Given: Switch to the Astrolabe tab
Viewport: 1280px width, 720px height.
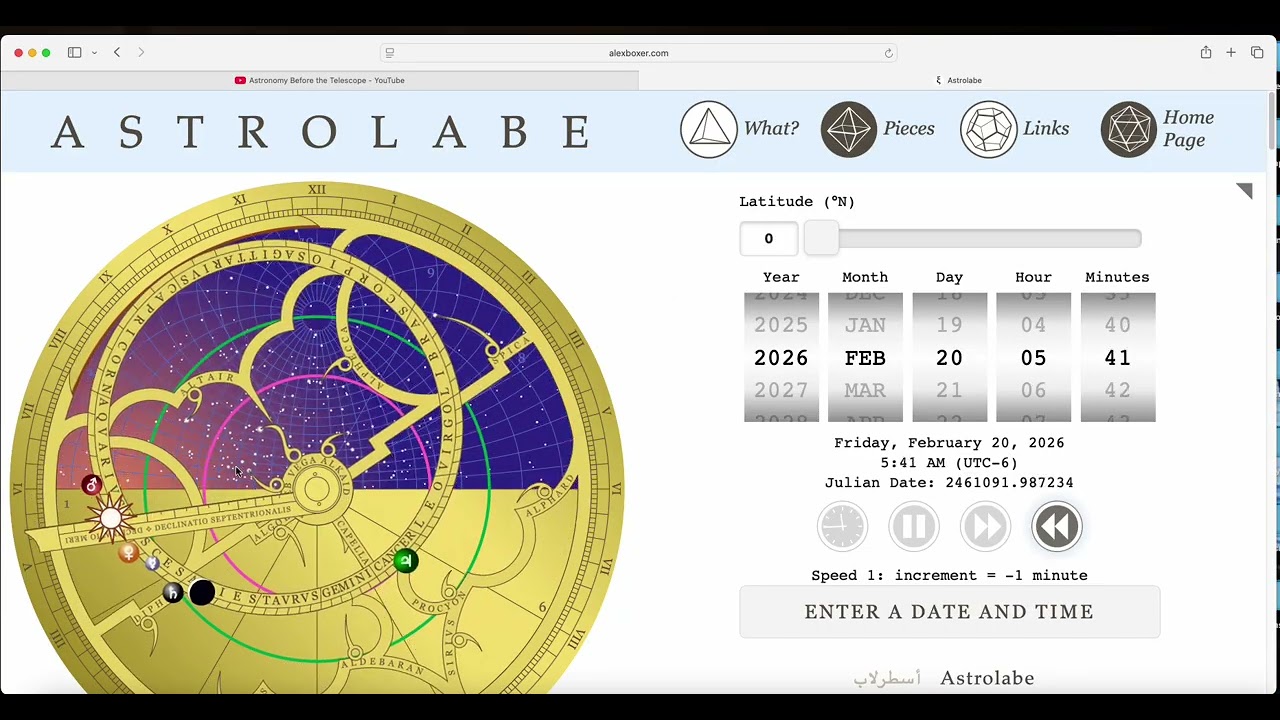Looking at the screenshot, I should click(x=958, y=80).
